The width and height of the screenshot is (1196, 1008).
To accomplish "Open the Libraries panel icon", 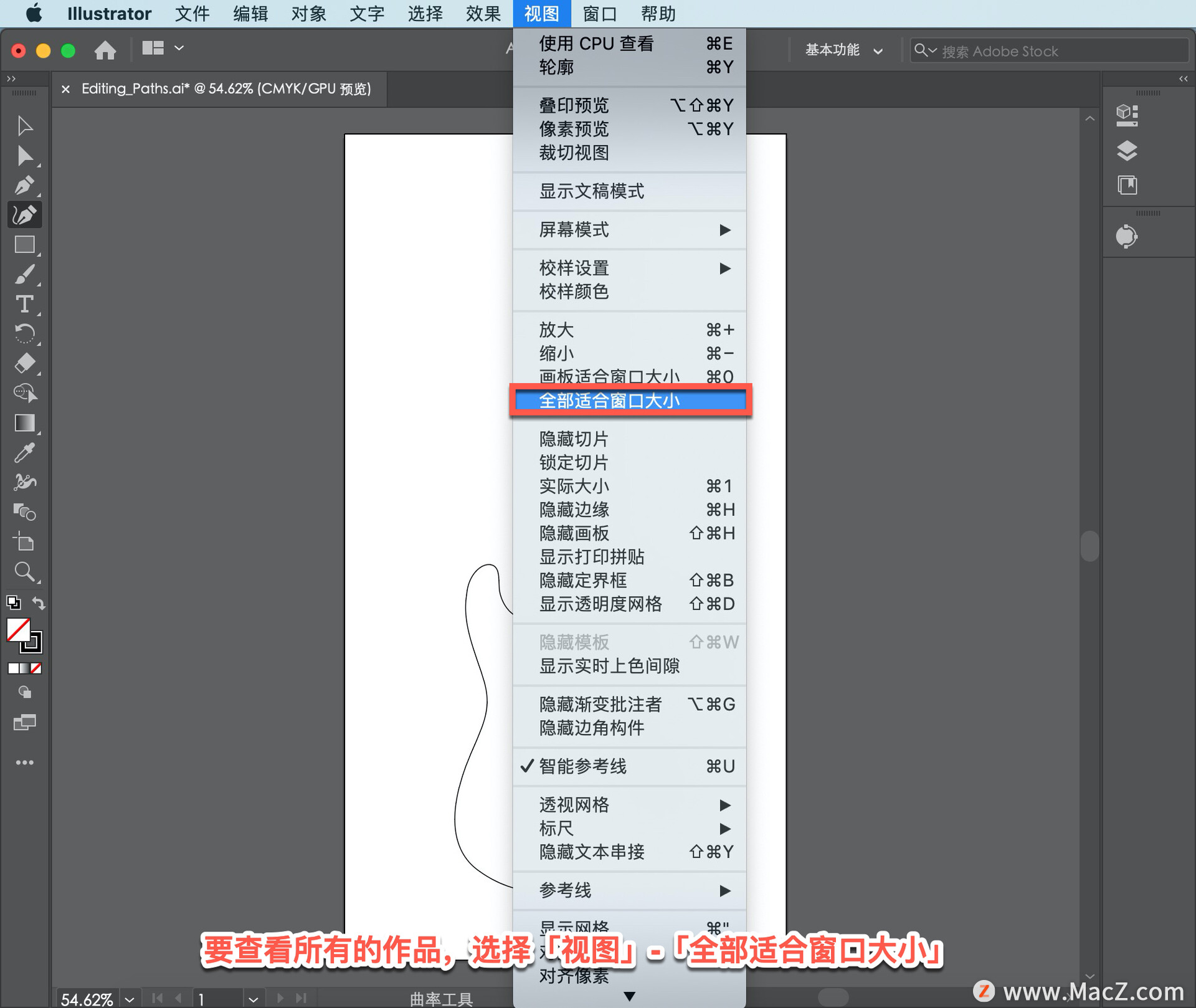I will click(x=1127, y=185).
